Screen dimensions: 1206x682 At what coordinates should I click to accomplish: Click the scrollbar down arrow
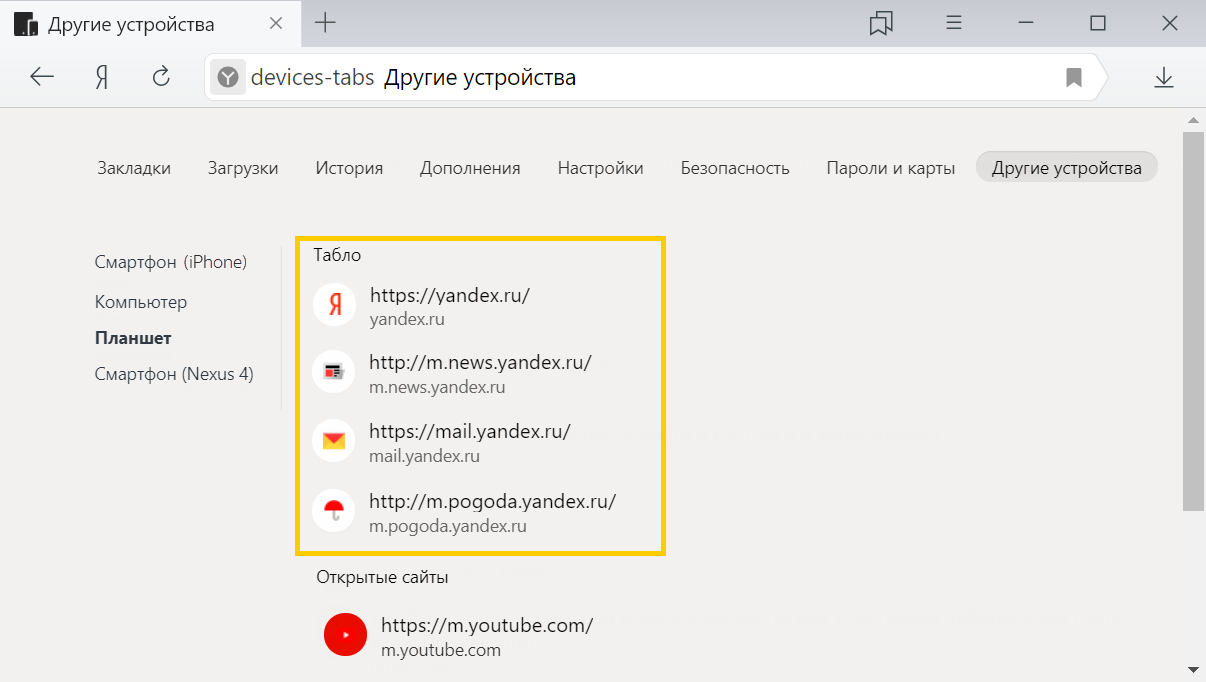point(1191,669)
